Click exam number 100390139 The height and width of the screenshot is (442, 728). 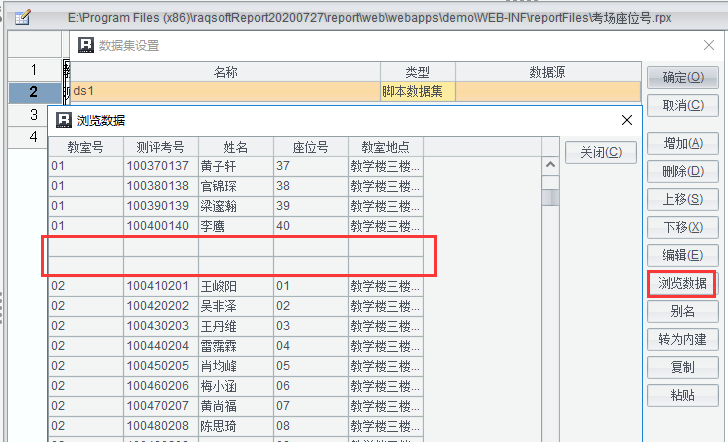coord(161,206)
